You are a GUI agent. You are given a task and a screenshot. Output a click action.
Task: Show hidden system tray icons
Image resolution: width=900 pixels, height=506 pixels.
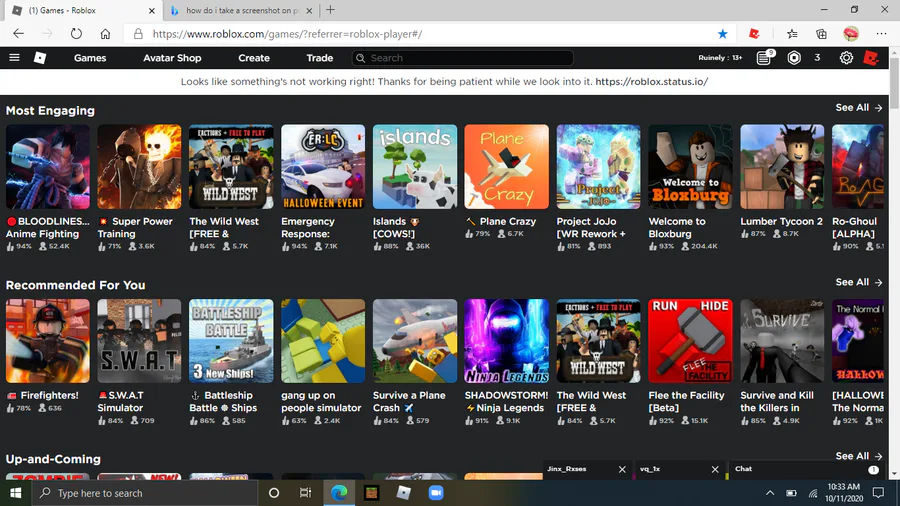click(770, 493)
